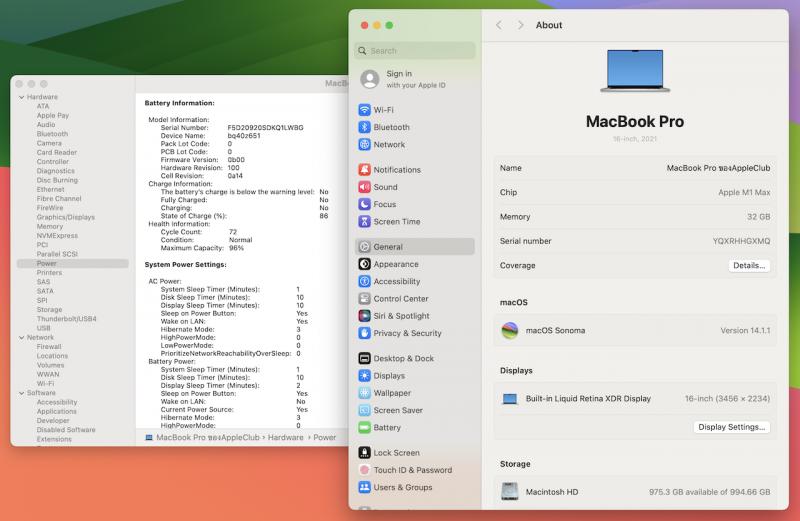
Task: Select Apple Pay in System Information sidebar
Action: click(53, 115)
